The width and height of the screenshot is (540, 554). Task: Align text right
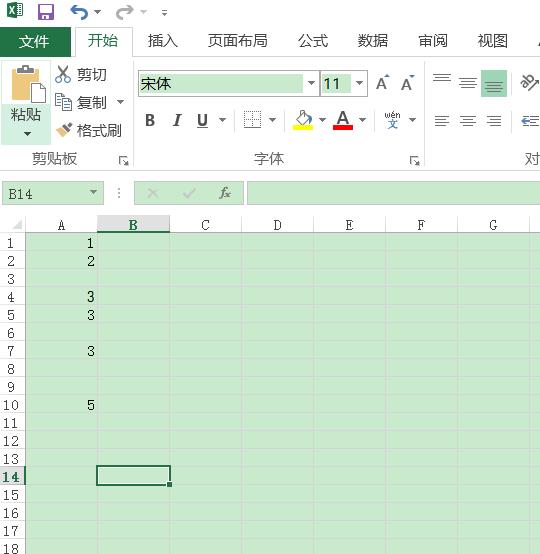coord(494,121)
